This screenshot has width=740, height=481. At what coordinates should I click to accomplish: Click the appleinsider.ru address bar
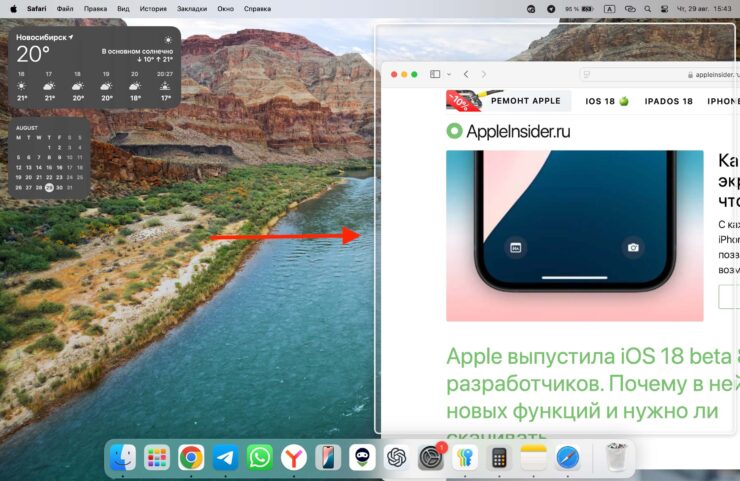click(x=658, y=74)
